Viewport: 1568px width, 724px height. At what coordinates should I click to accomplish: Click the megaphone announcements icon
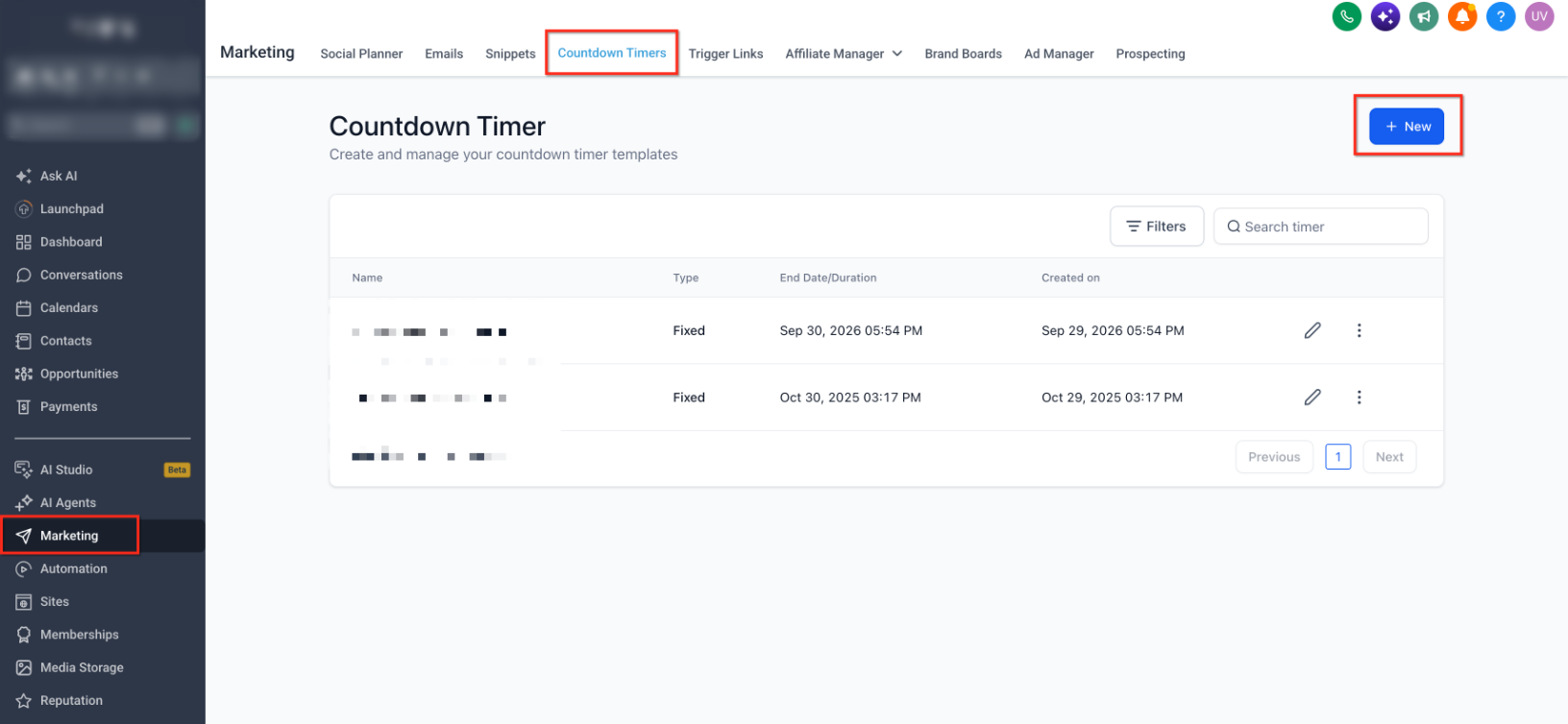[1423, 16]
